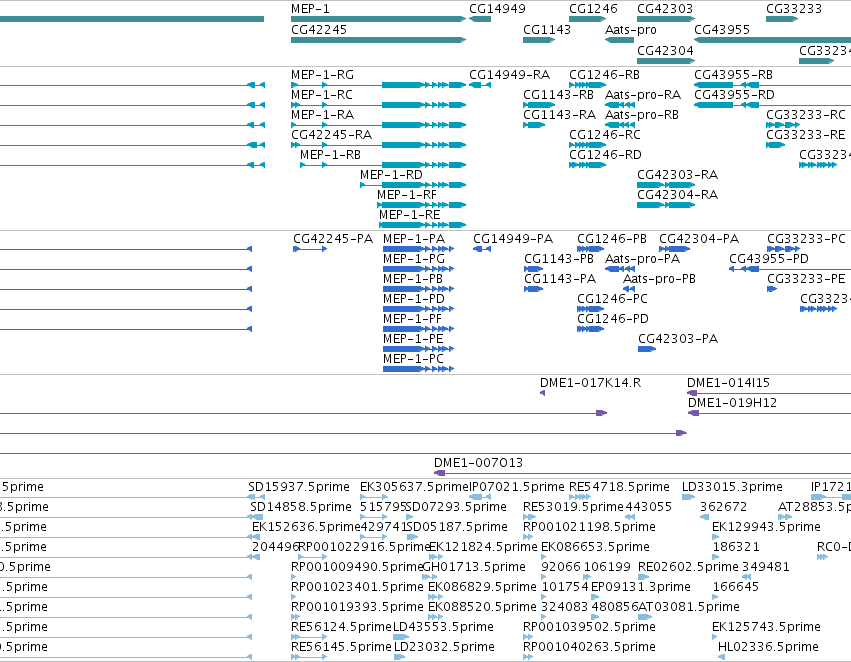Viewport: 851px width, 662px height.
Task: Click transcript CG1246-RB
Action: pos(604,75)
